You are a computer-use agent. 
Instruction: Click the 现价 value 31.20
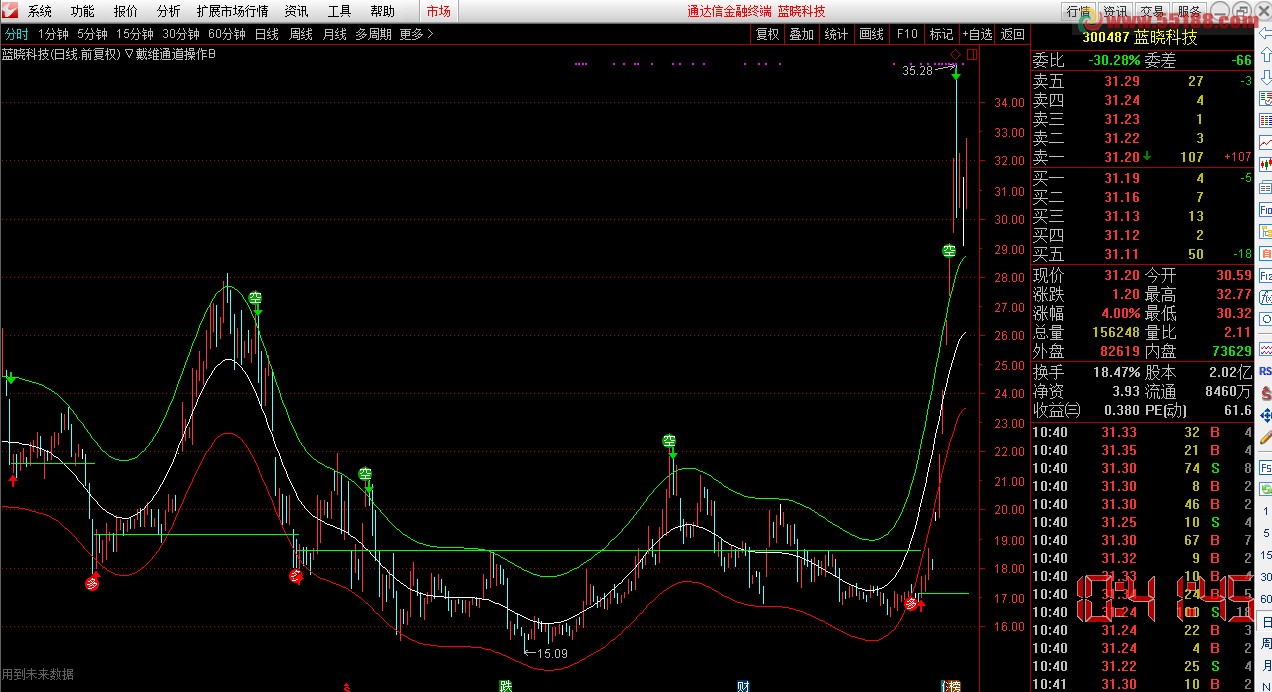[x=1122, y=275]
